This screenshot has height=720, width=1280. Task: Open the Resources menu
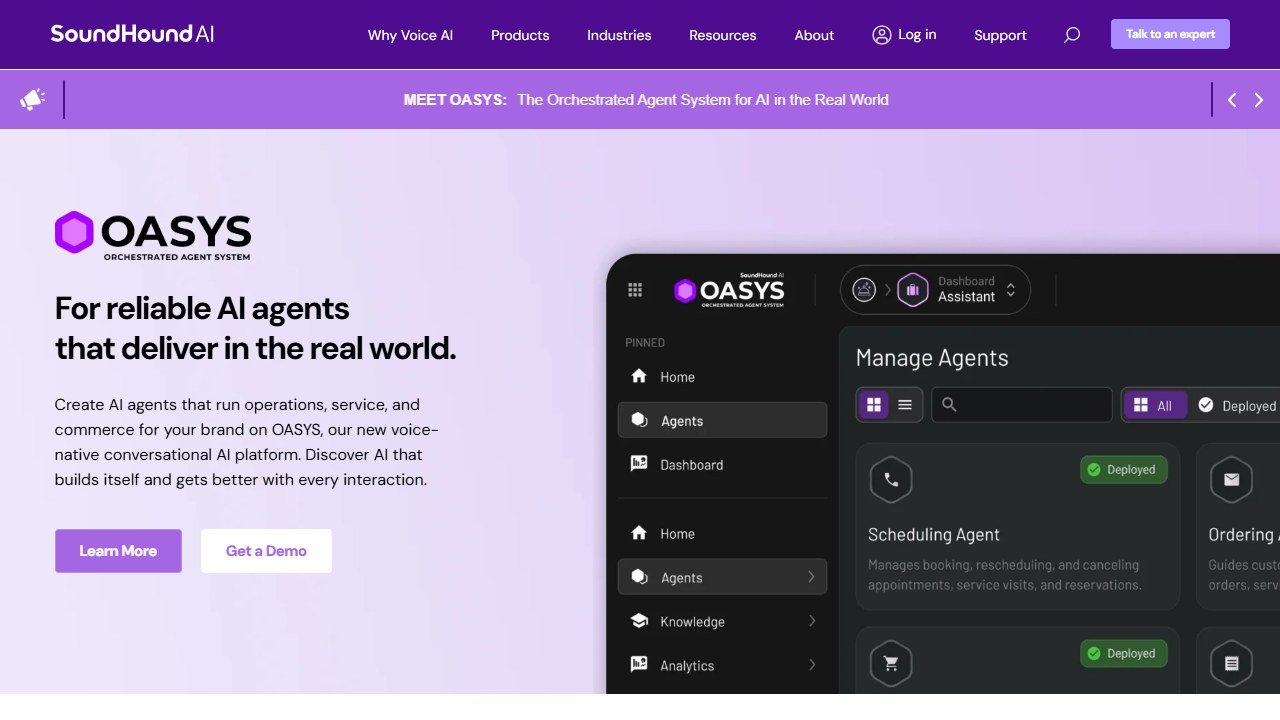[x=723, y=35]
